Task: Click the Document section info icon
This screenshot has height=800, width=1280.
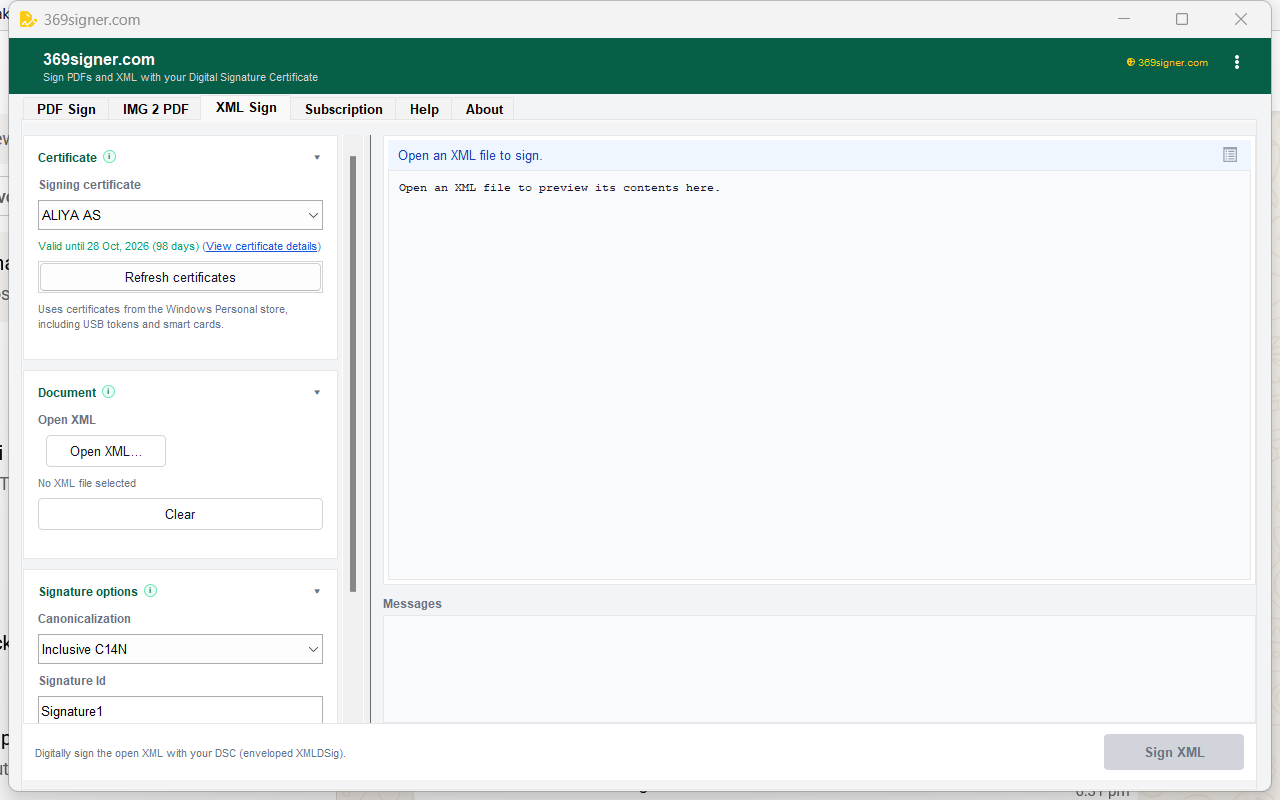Action: (109, 392)
